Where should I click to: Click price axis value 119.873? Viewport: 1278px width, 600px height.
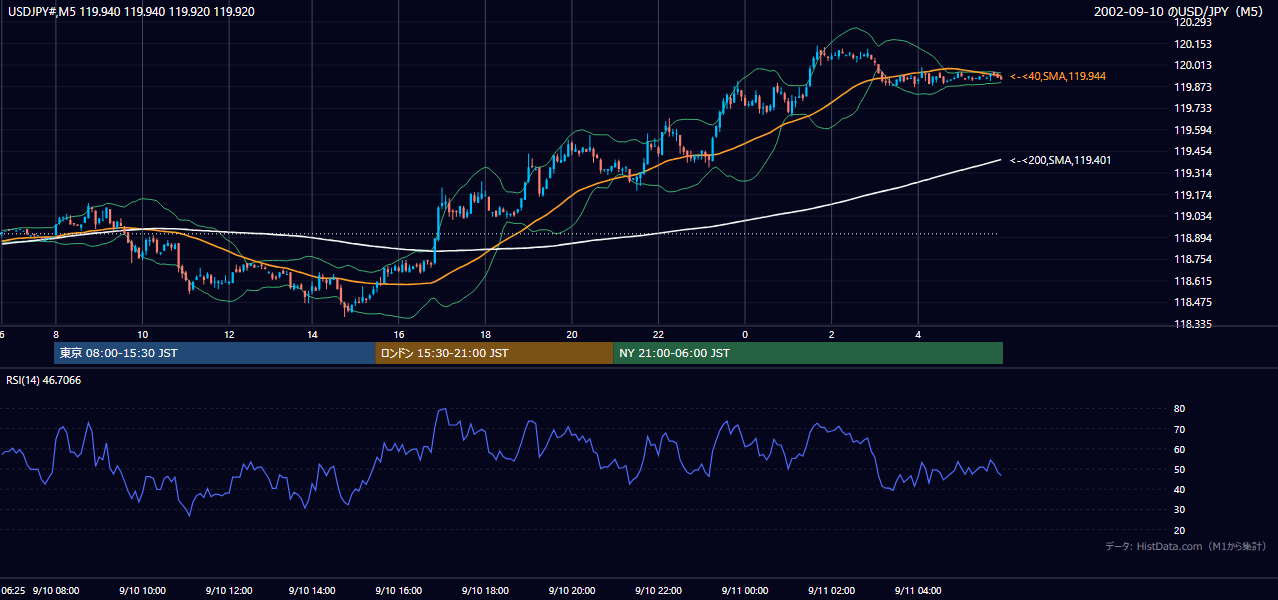(x=1192, y=87)
